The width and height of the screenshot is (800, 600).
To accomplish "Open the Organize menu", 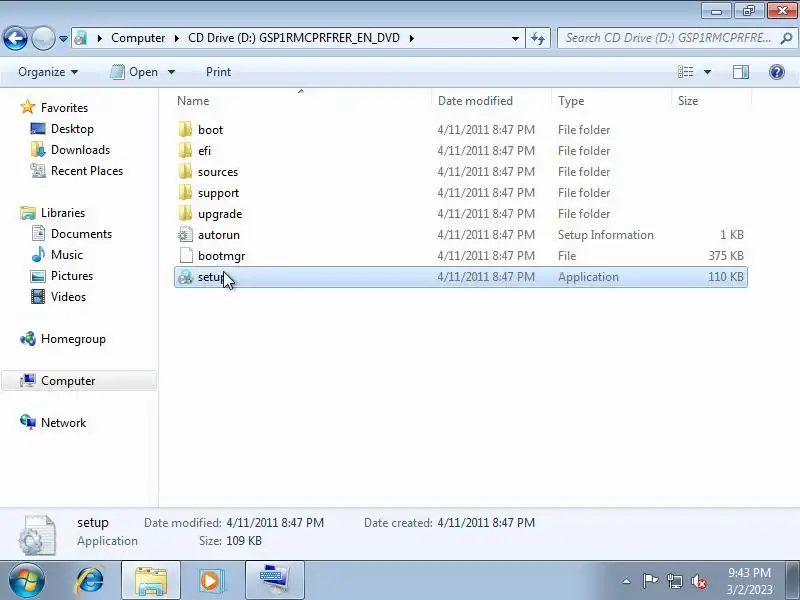I will click(48, 72).
